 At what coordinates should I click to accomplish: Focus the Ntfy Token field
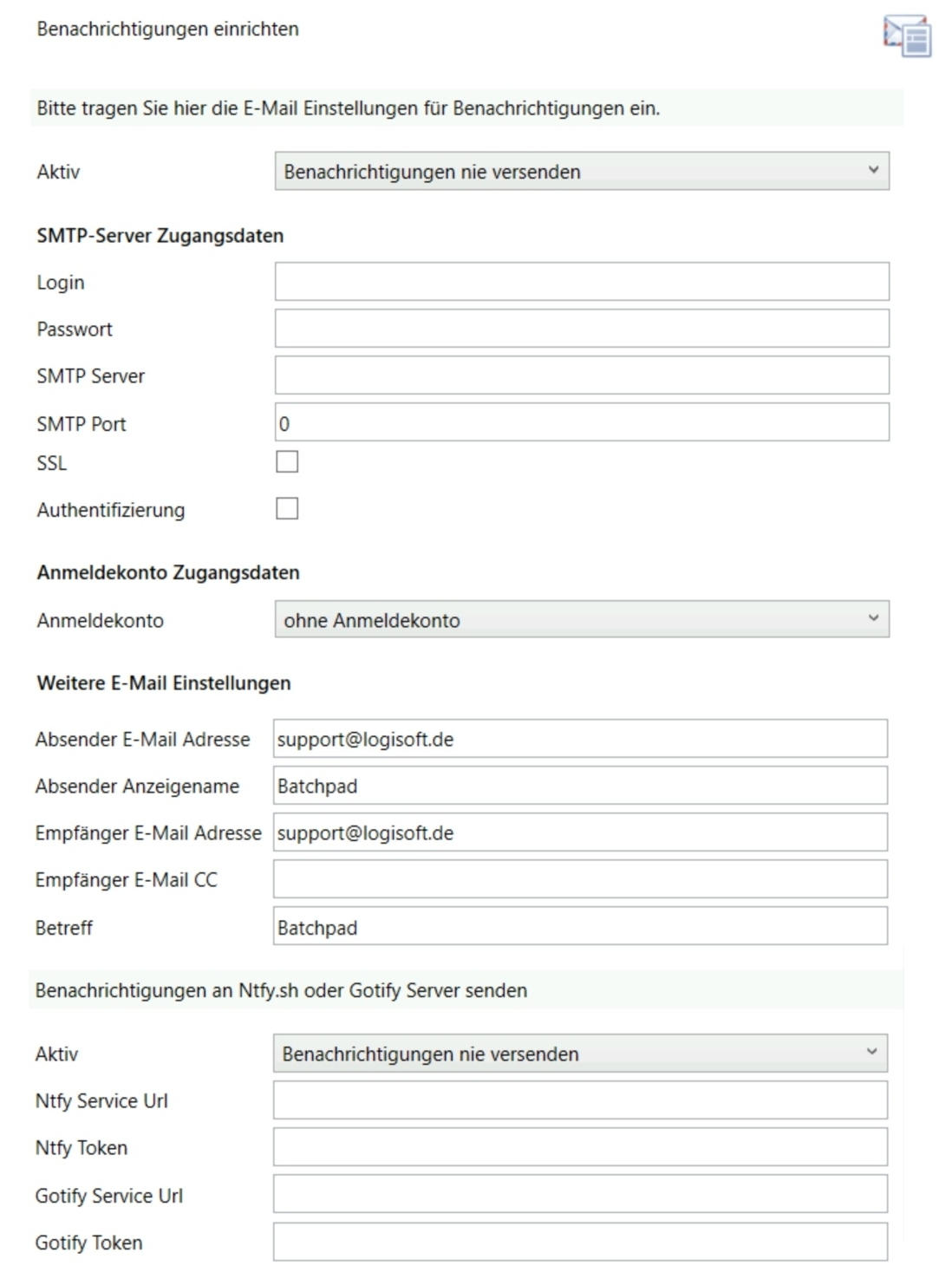coord(579,1147)
